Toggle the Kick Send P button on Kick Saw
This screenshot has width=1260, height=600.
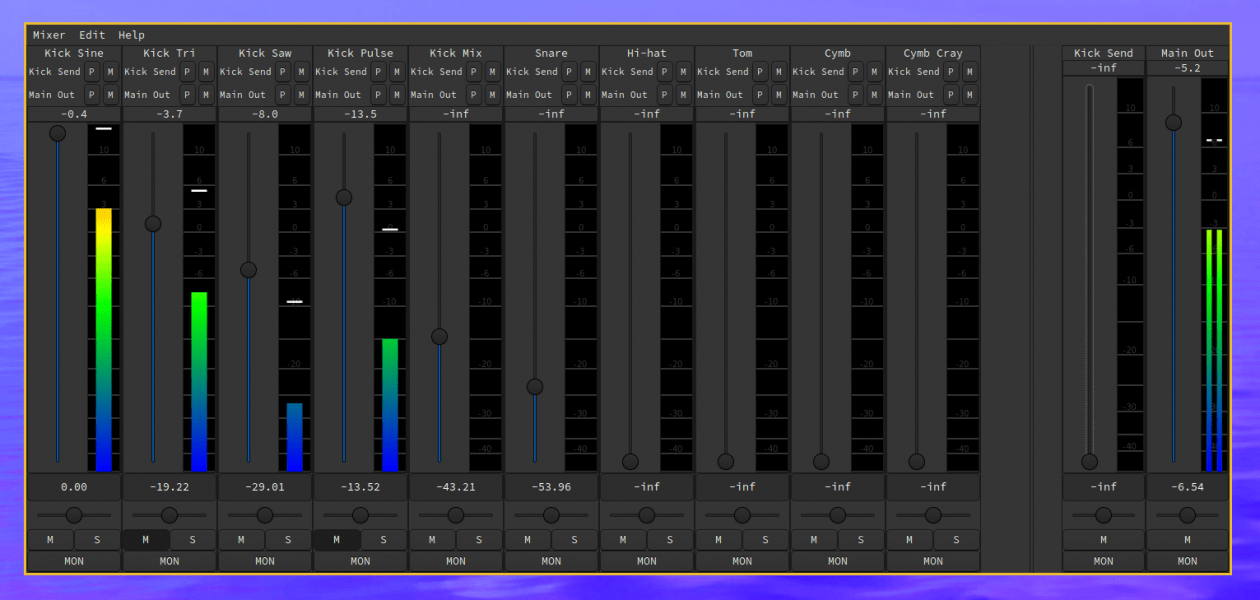tap(283, 72)
